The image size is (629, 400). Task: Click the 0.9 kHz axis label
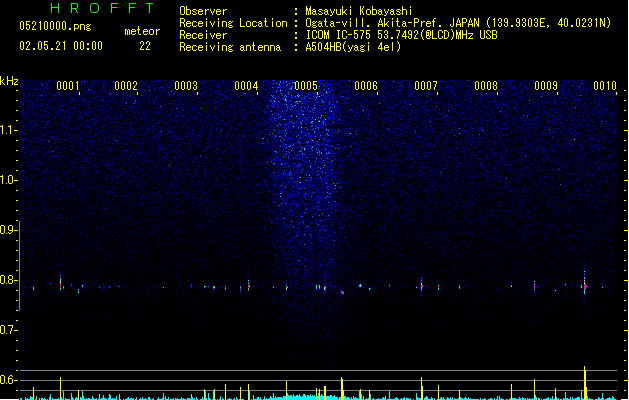[x=8, y=230]
